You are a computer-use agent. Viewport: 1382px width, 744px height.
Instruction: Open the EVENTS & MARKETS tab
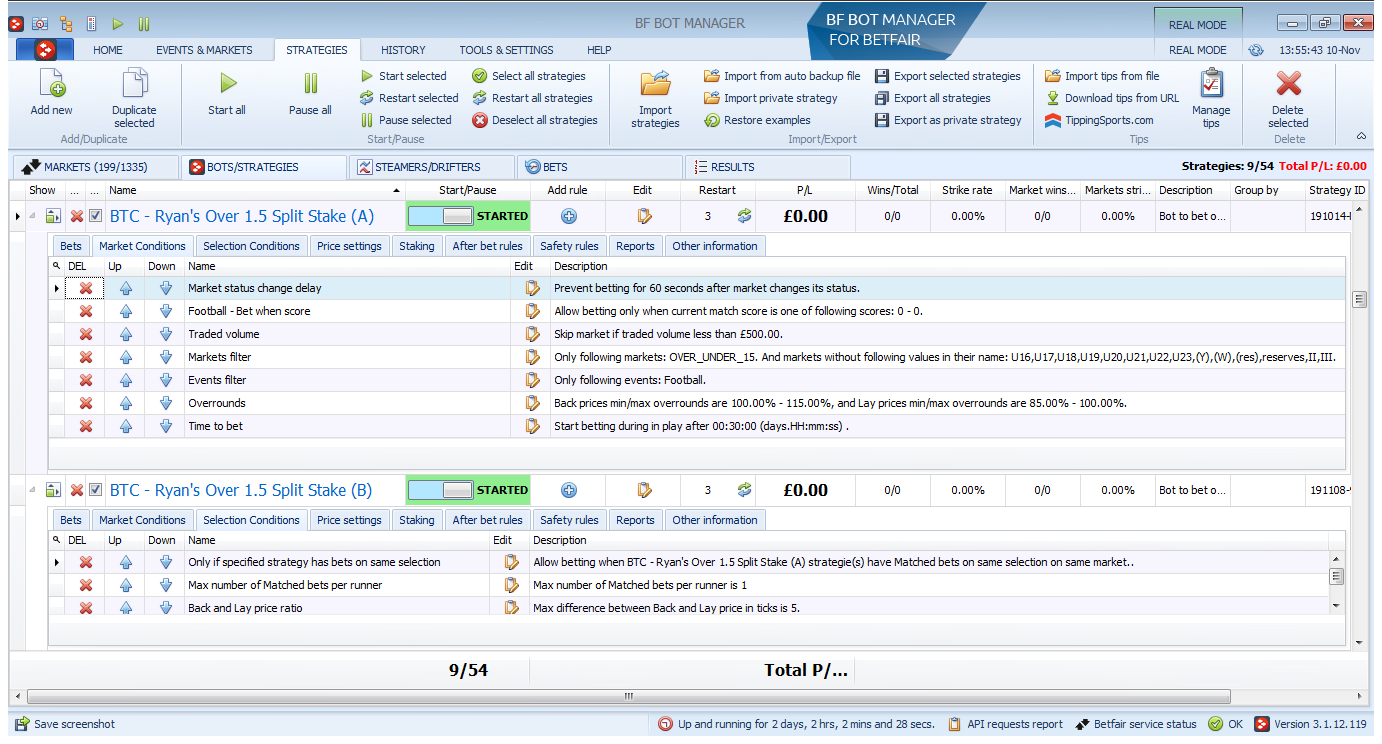[x=204, y=50]
